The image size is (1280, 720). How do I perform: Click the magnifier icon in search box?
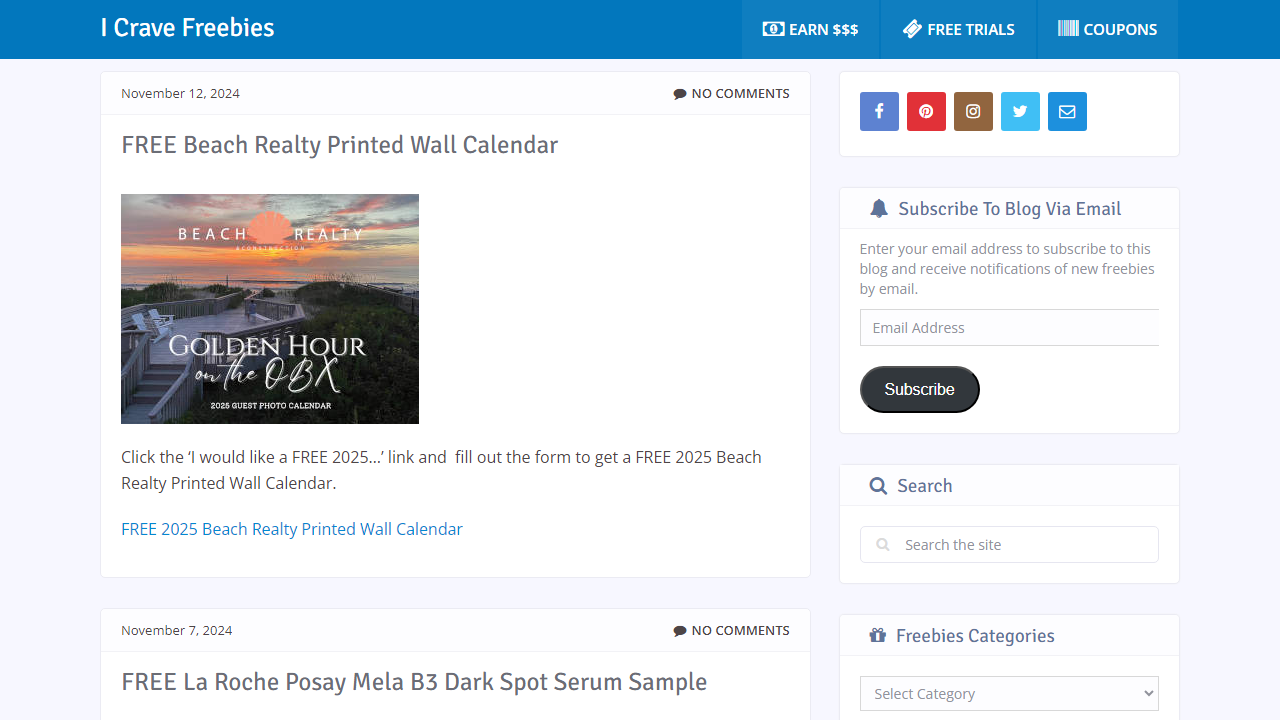click(883, 545)
